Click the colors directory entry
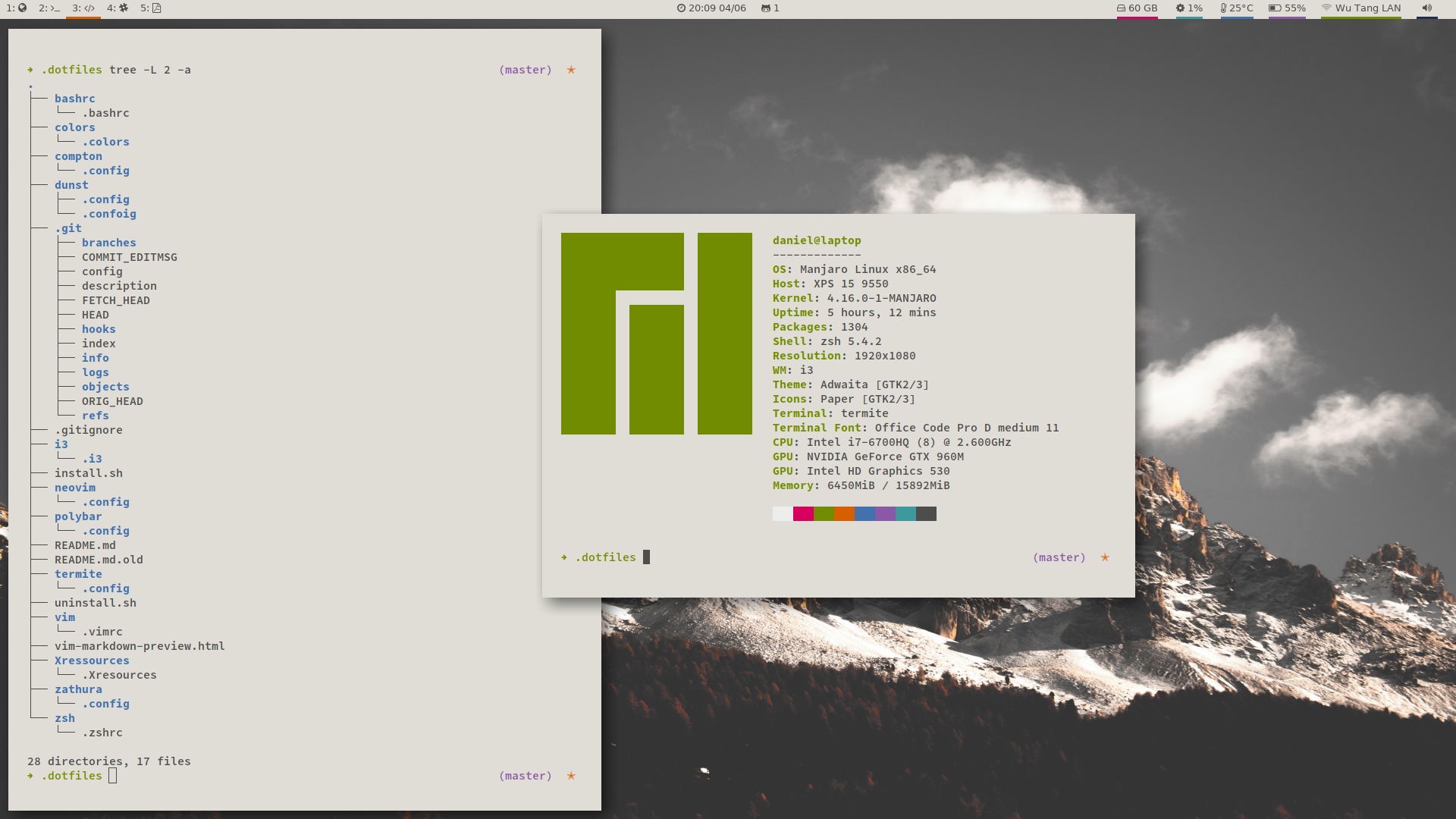The width and height of the screenshot is (1456, 819). click(74, 127)
